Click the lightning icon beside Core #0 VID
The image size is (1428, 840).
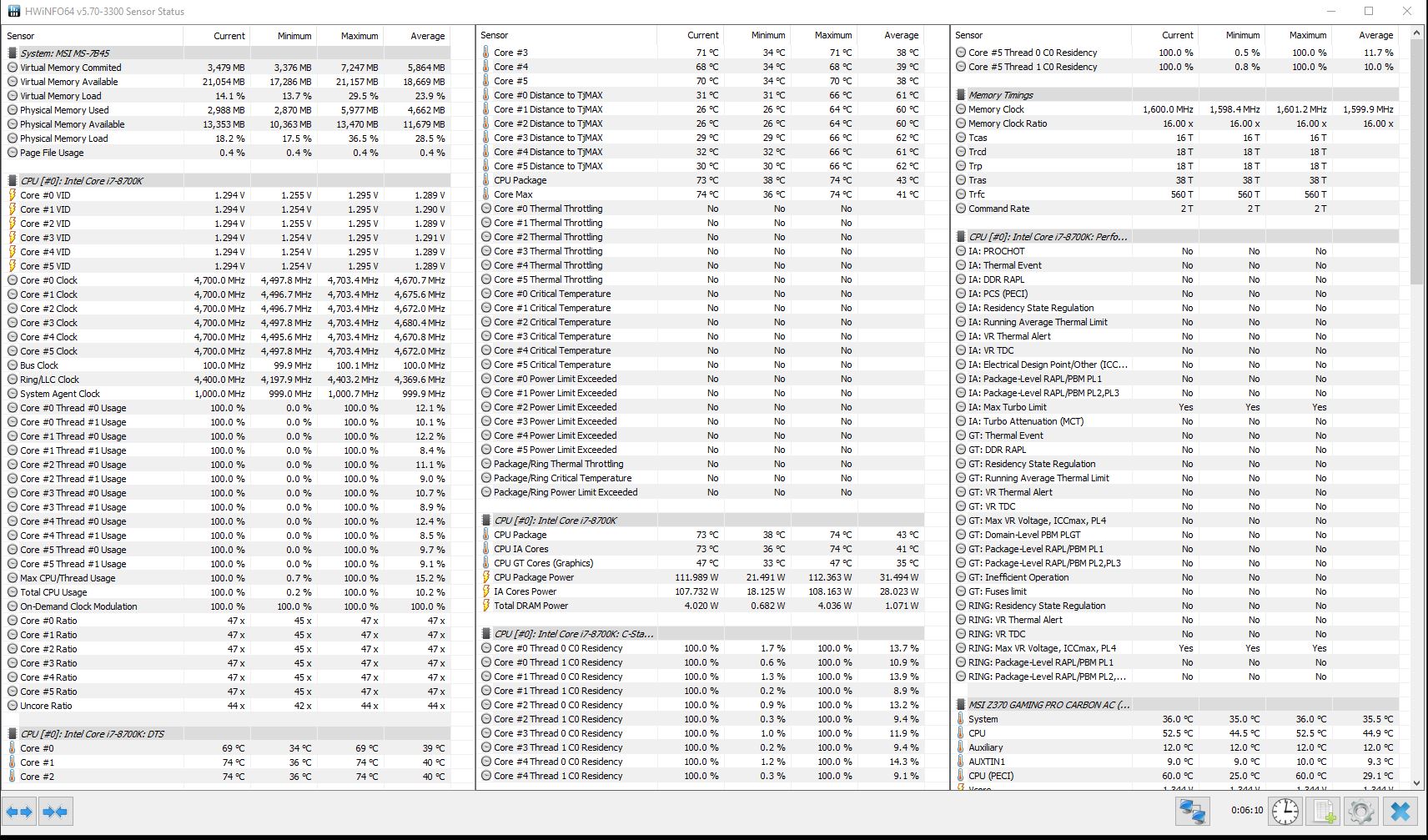12,195
